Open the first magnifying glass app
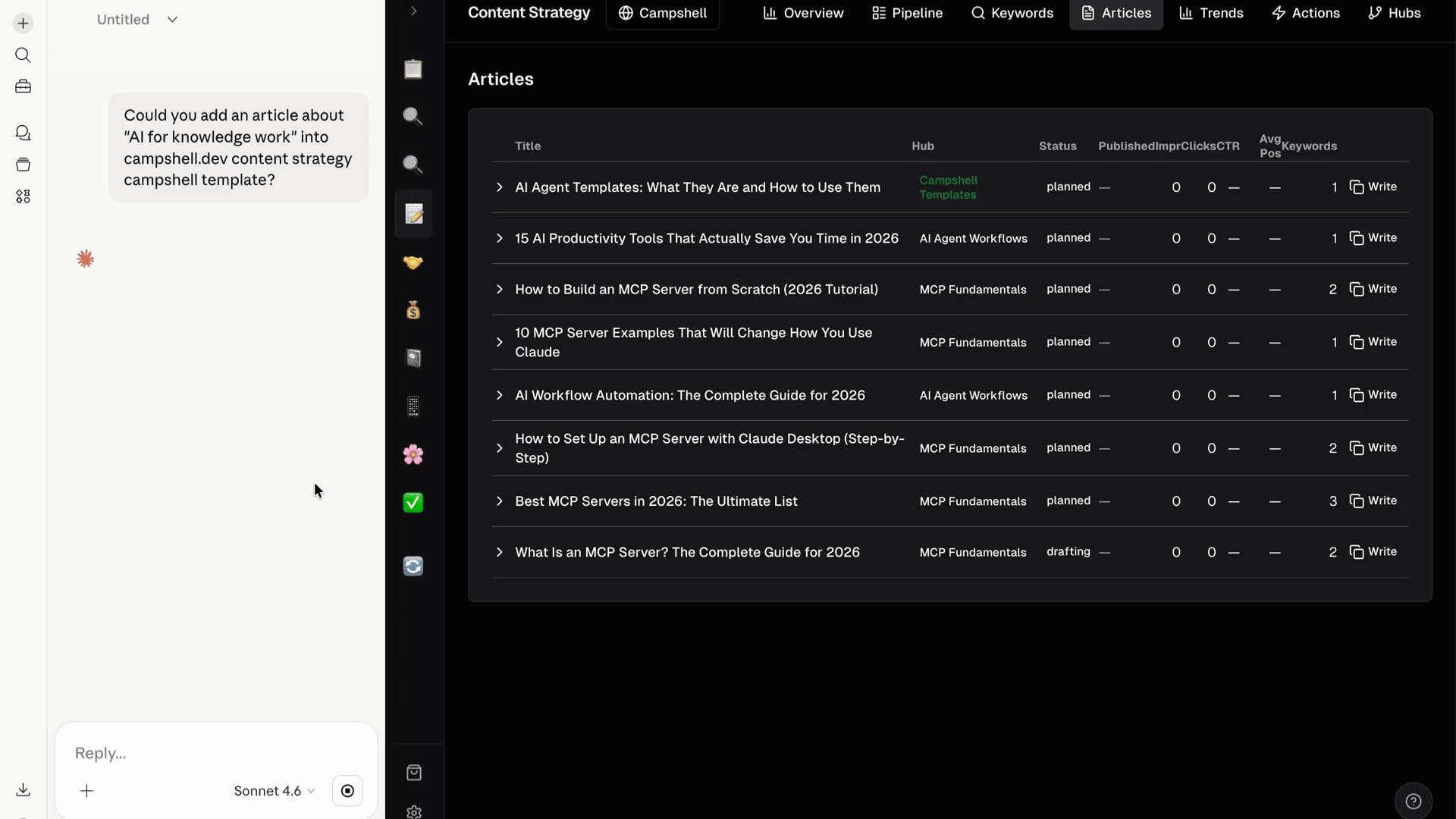 413,117
